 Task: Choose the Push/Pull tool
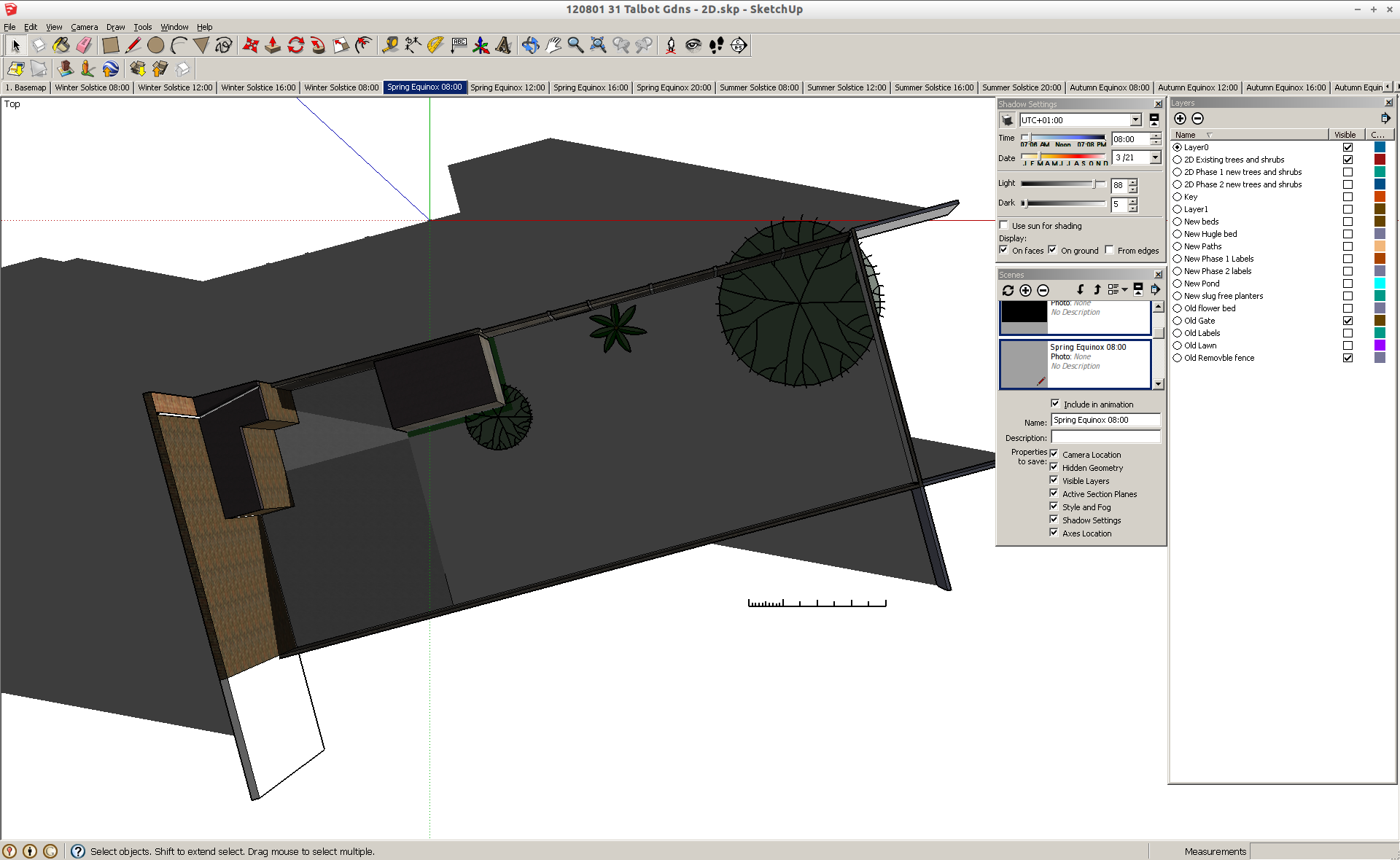(x=273, y=45)
